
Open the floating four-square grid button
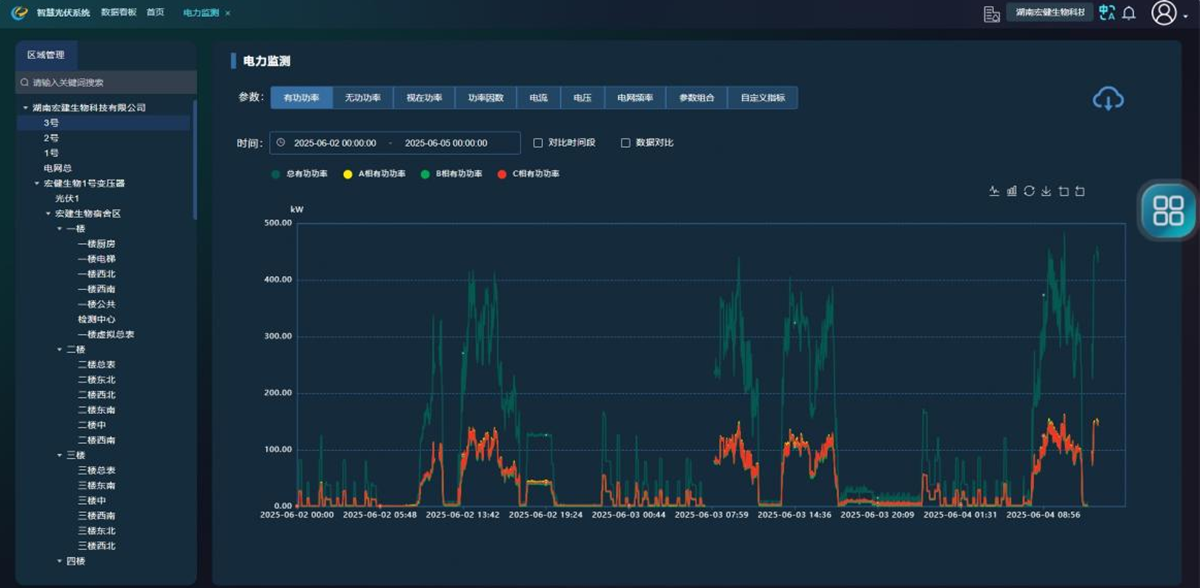(x=1167, y=210)
